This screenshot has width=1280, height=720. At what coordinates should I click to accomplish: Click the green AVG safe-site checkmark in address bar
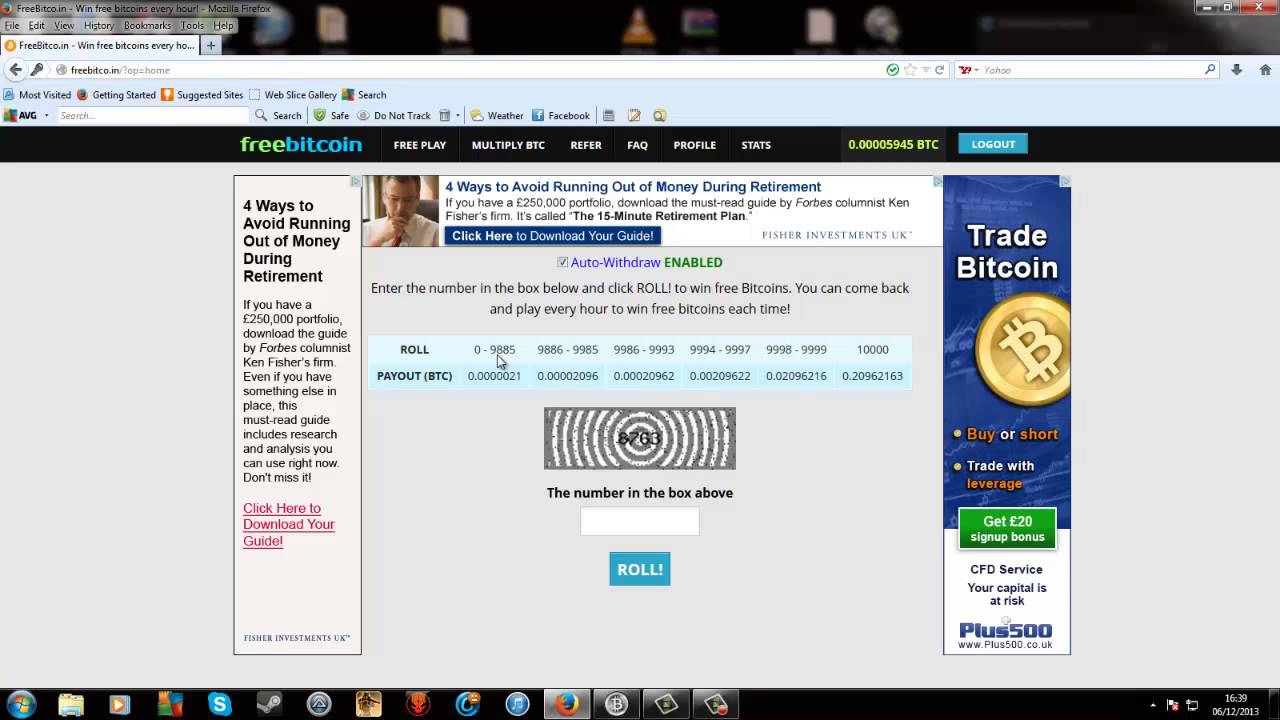[893, 70]
